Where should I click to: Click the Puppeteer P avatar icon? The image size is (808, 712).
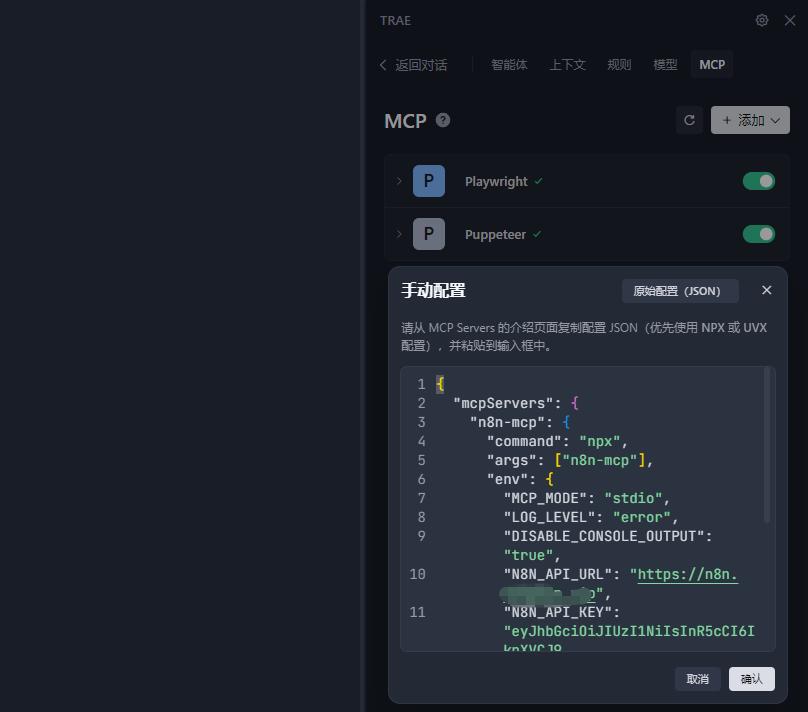point(429,234)
